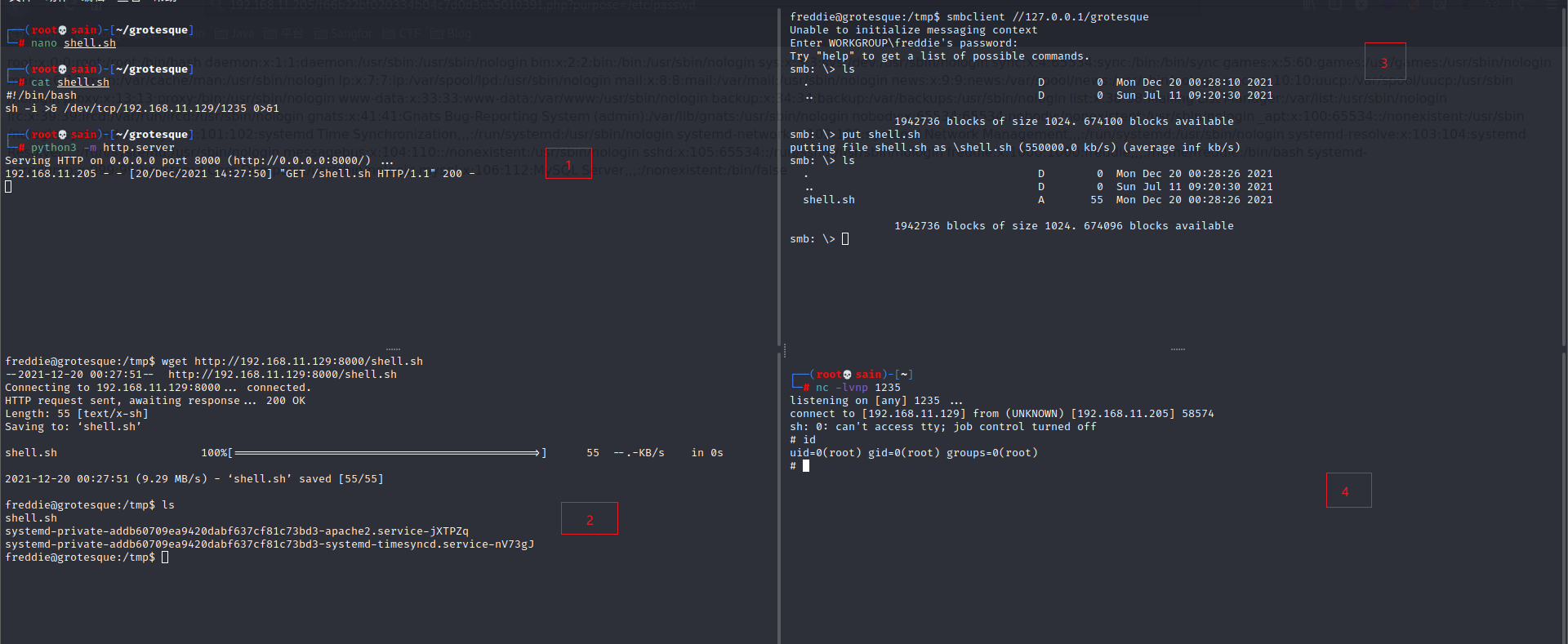1568x644 pixels.
Task: Select the '674100 blocks available' summary line
Action: [1064, 122]
